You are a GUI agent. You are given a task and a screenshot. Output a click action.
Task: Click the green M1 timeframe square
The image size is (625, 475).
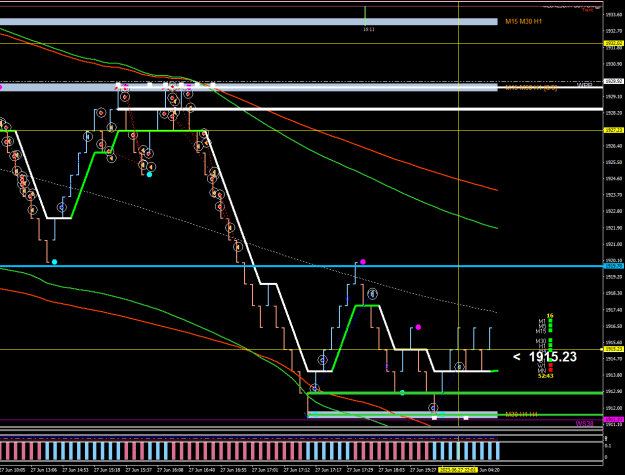550,320
